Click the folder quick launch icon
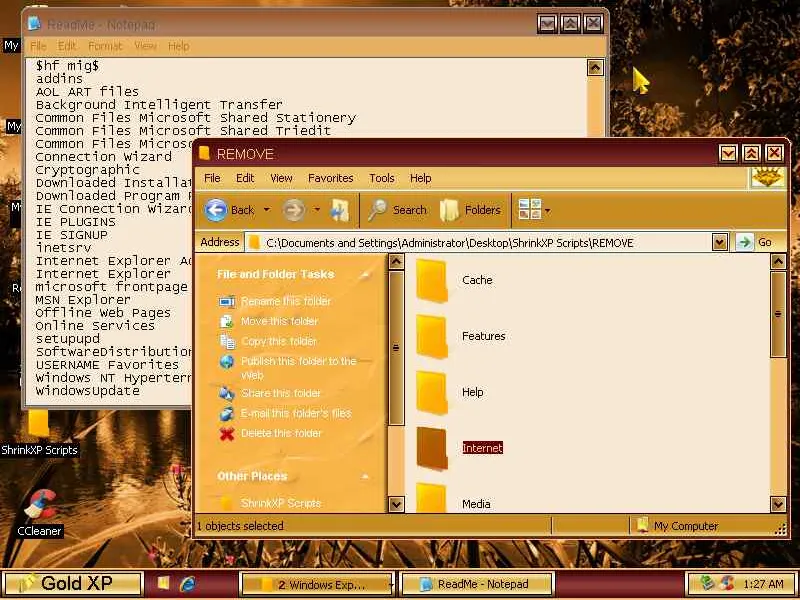Viewport: 800px width, 600px height. coord(163,583)
